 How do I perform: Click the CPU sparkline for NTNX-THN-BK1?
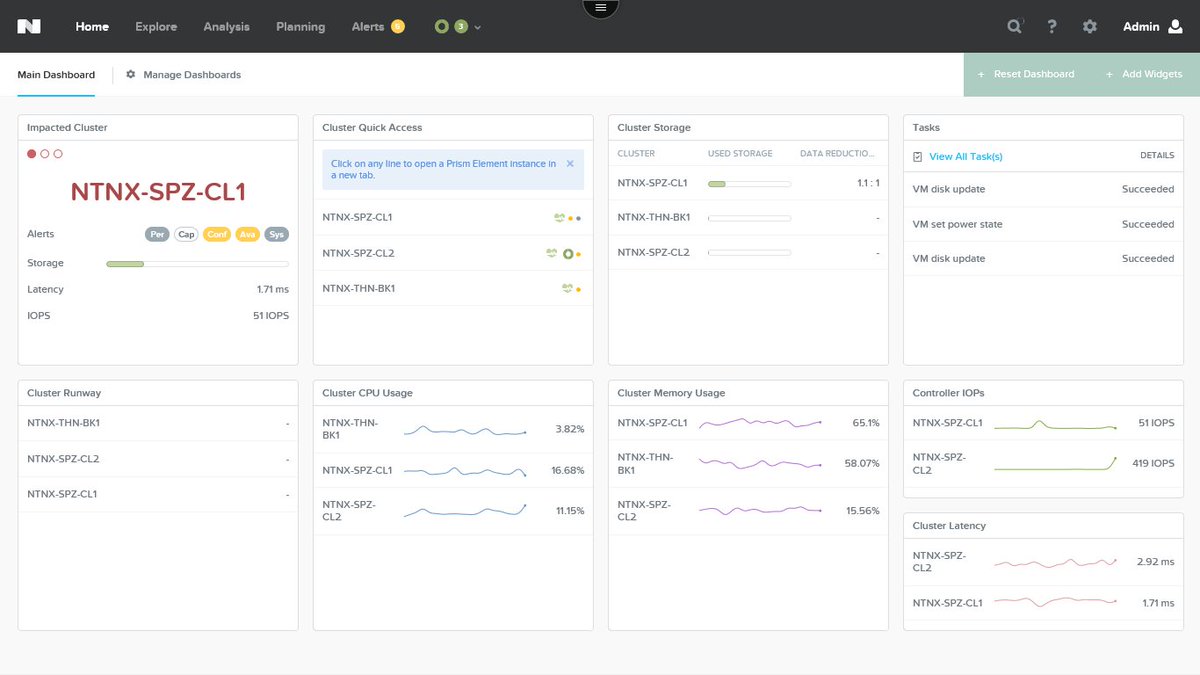[465, 430]
